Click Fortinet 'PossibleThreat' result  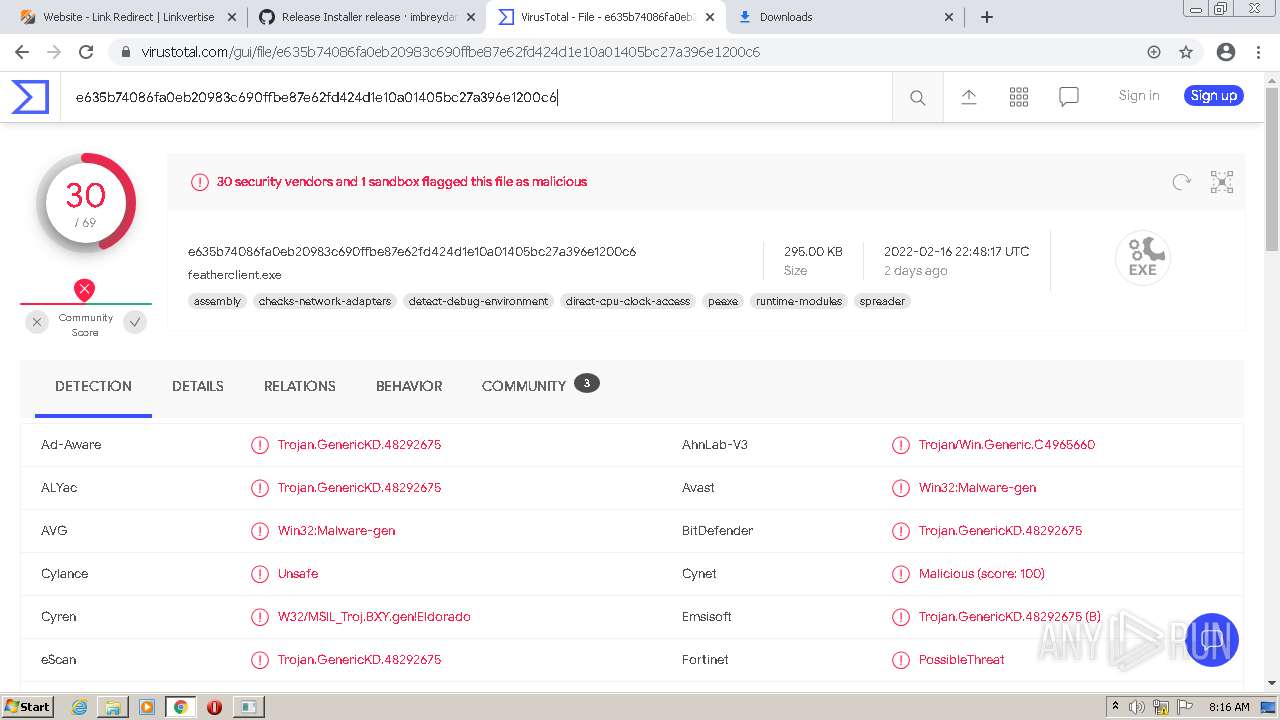click(962, 660)
